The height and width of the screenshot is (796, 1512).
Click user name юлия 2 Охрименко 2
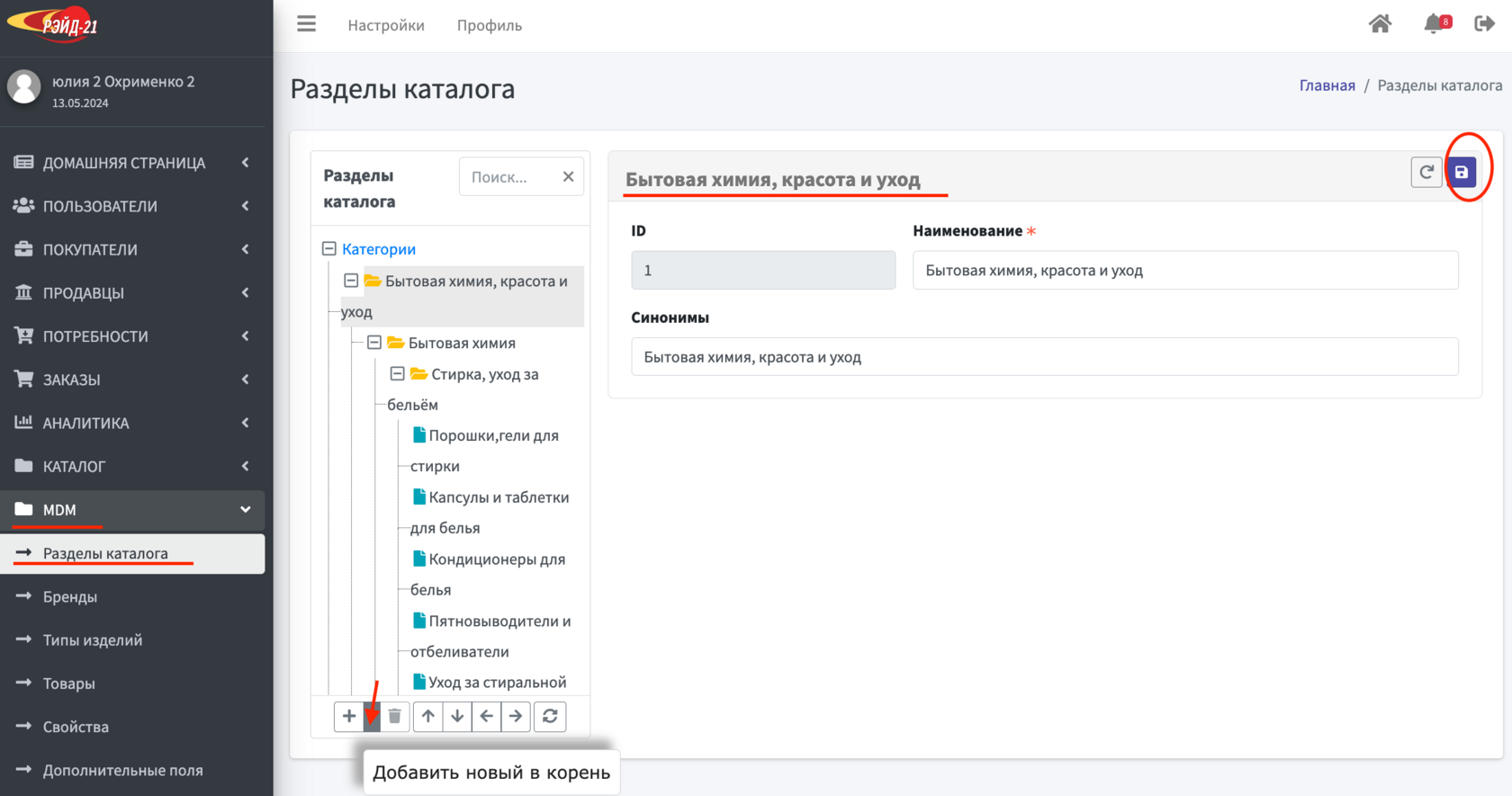[x=123, y=81]
